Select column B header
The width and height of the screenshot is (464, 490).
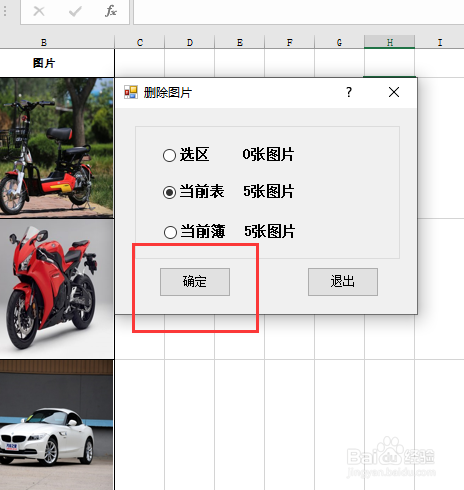pyautogui.click(x=44, y=42)
